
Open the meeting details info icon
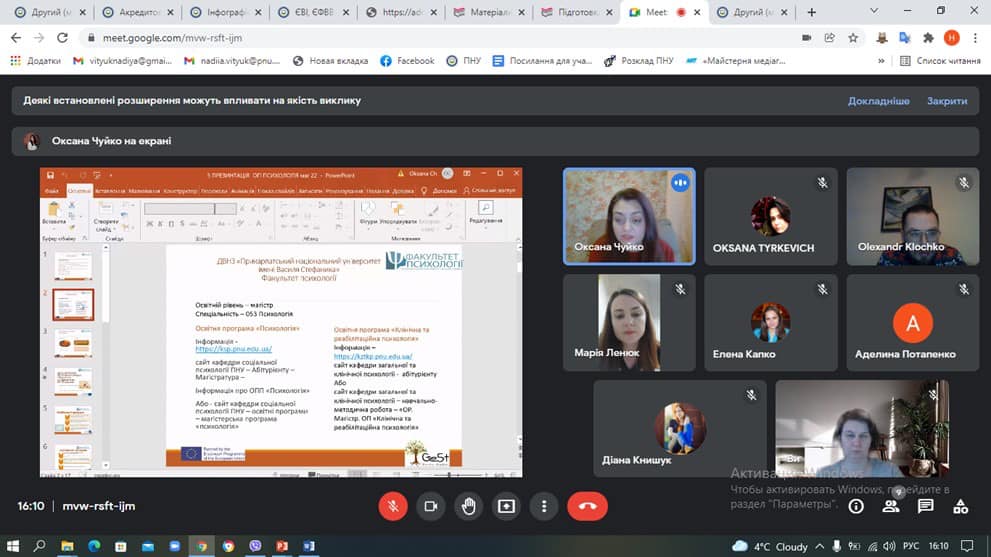click(856, 507)
